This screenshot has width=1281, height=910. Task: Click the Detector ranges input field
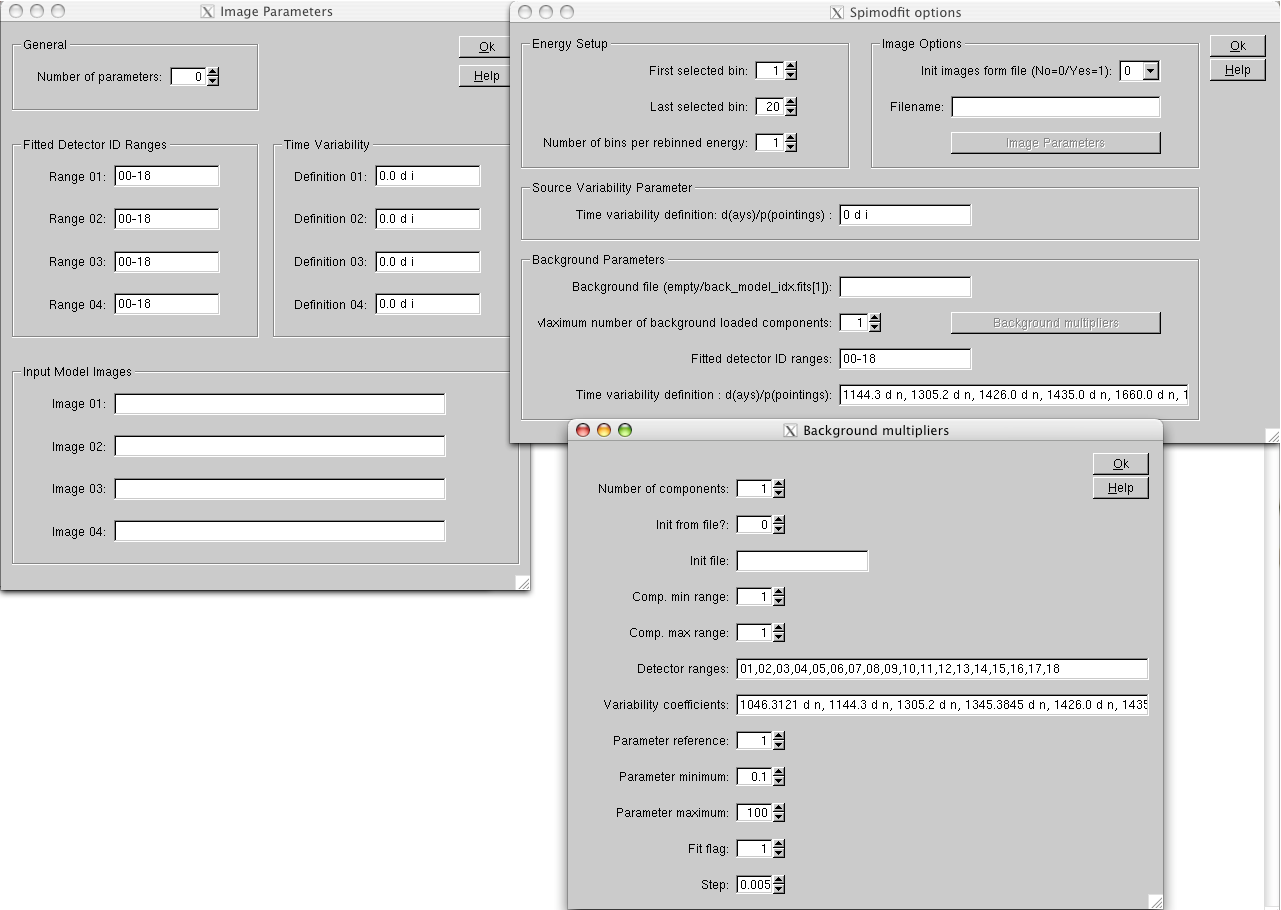coord(942,669)
